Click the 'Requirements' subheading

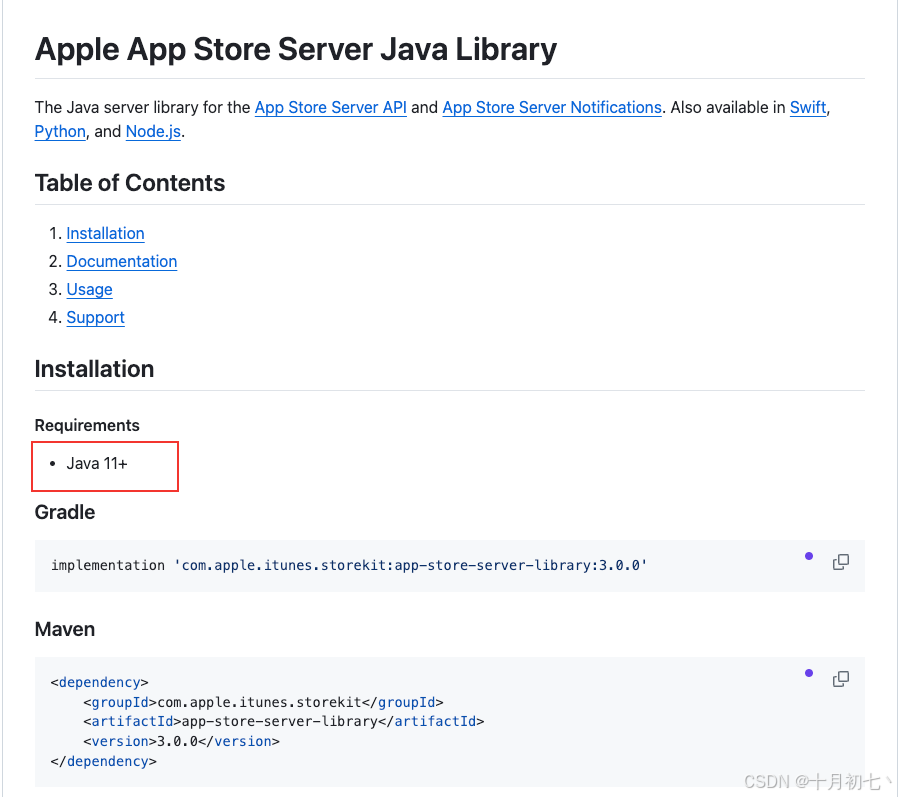pos(87,425)
